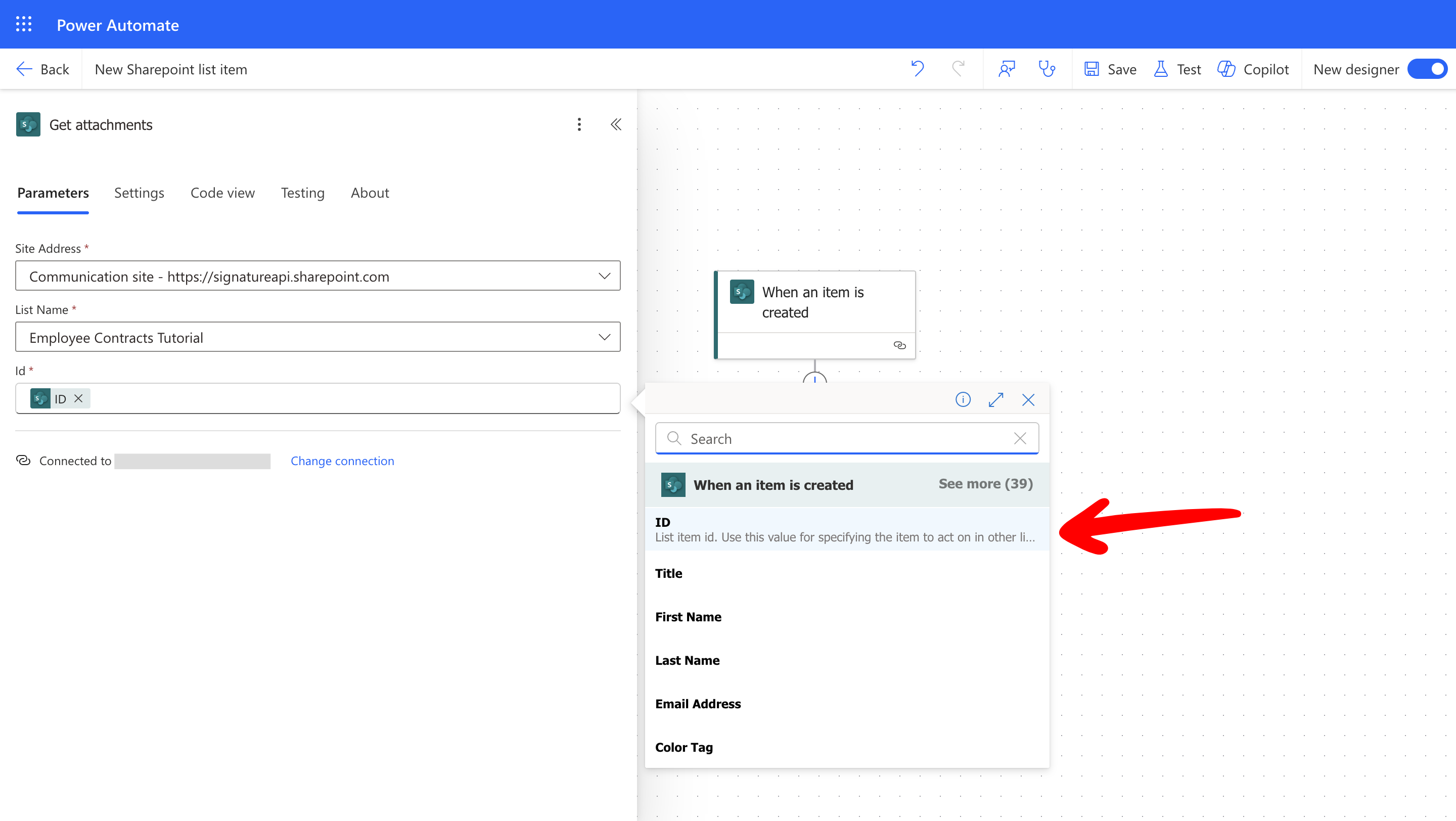1456x821 pixels.
Task: Save the flow
Action: pyautogui.click(x=1110, y=69)
